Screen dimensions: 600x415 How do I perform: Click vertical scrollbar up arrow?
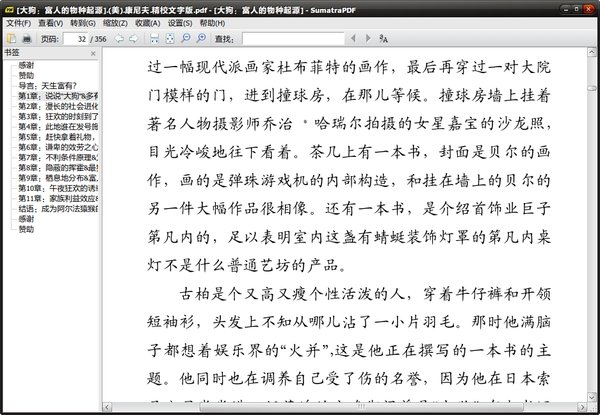tap(592, 52)
